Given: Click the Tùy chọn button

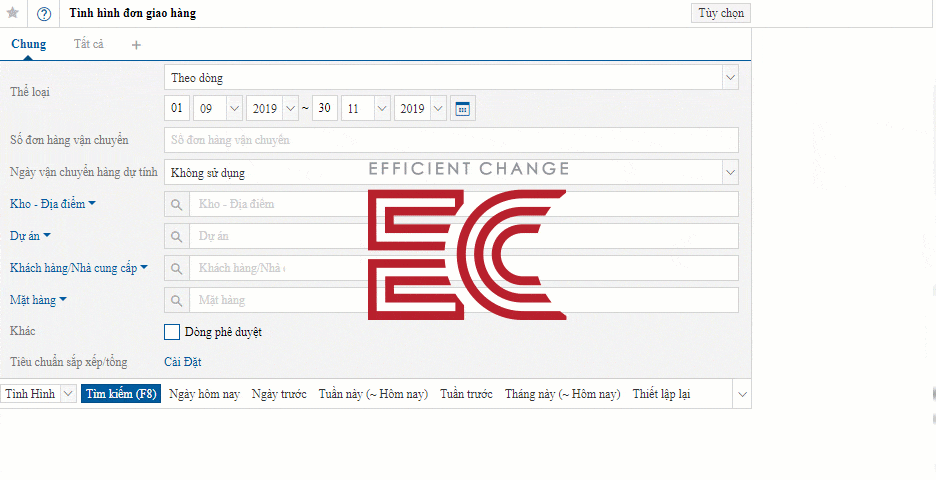Looking at the screenshot, I should (721, 13).
